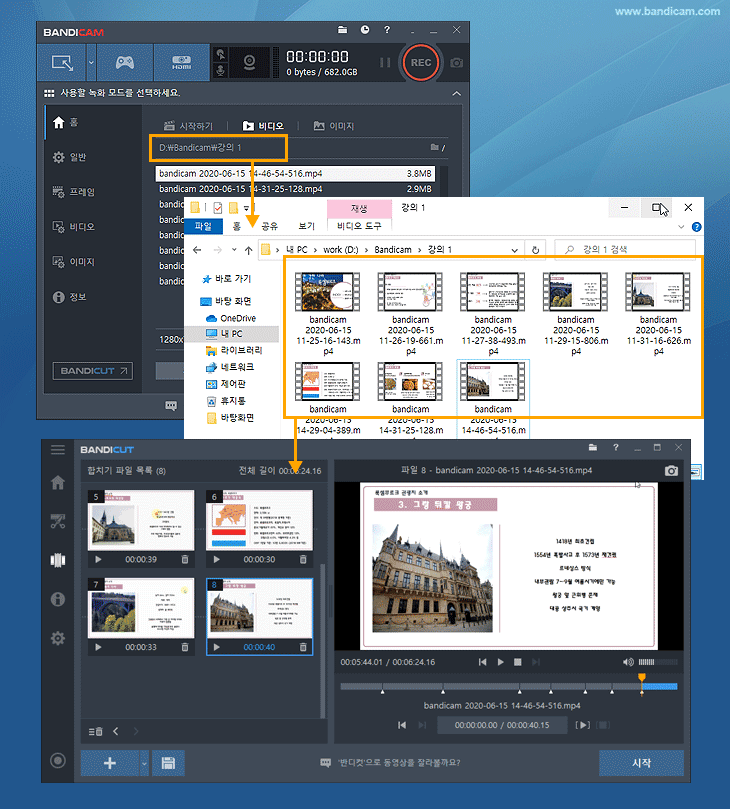Click the Bandicut save icon
This screenshot has height=809, width=730.
click(x=167, y=764)
